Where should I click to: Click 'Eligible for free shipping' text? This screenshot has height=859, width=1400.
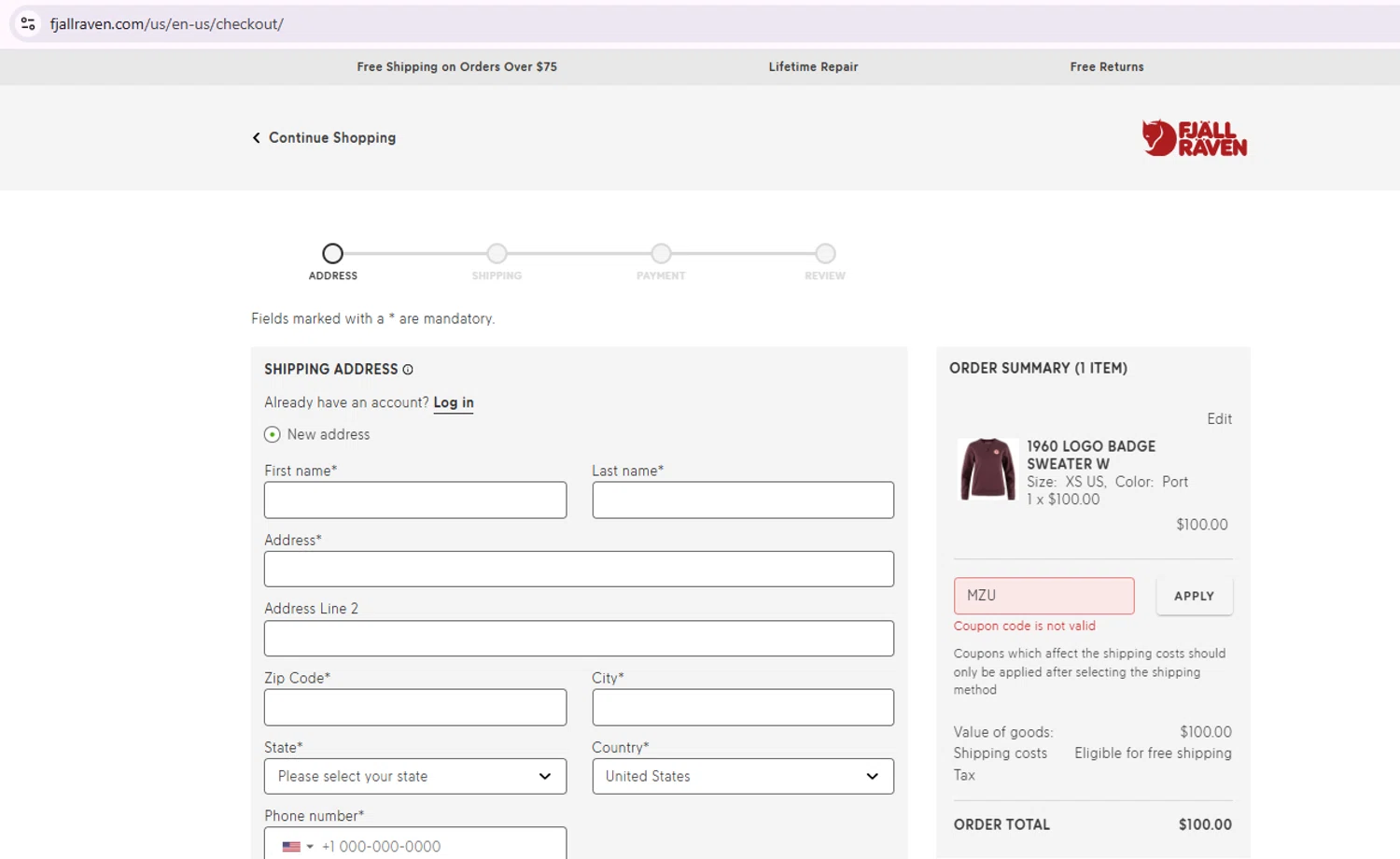coord(1153,753)
